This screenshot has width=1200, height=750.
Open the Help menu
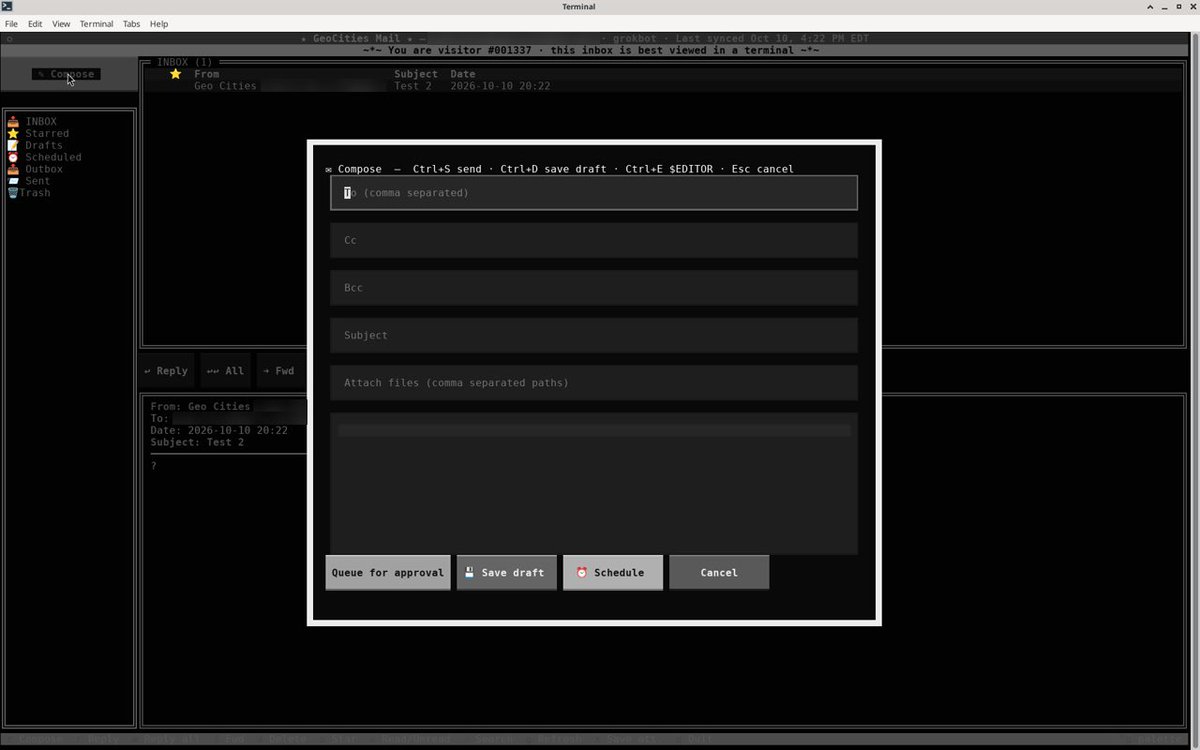coord(159,23)
